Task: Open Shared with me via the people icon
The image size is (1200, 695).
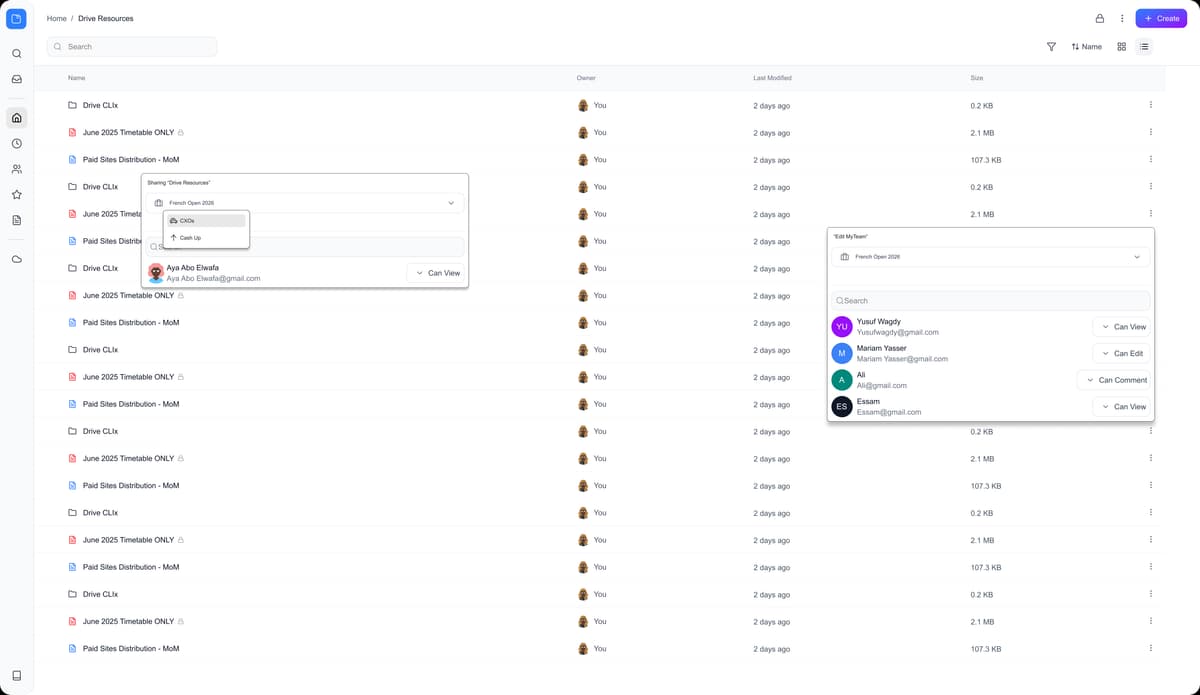Action: click(x=16, y=168)
